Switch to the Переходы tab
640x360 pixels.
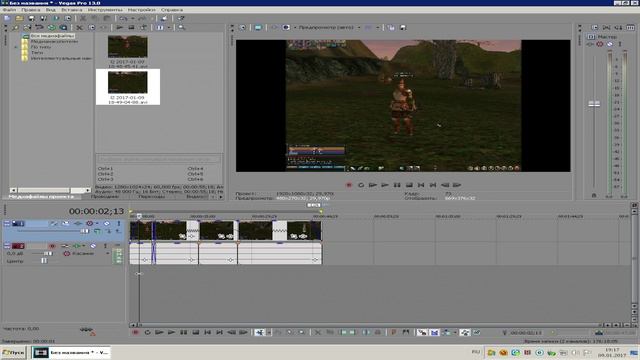coord(151,197)
